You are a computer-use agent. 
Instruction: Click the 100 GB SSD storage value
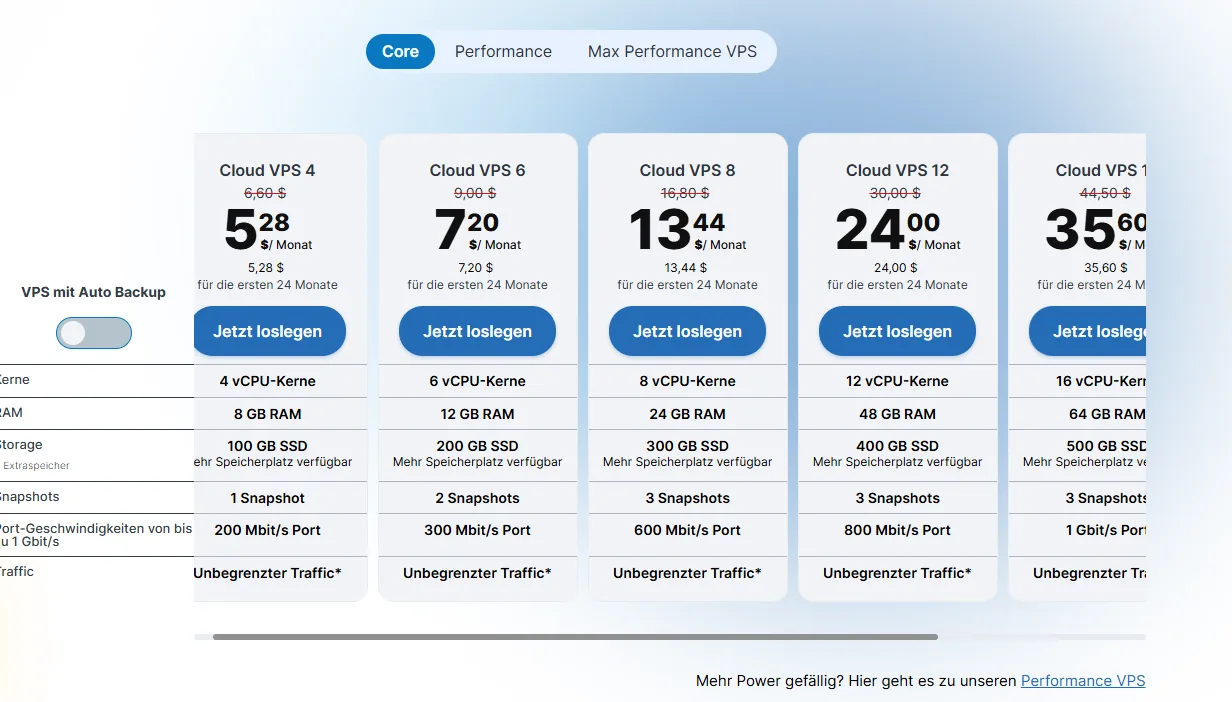tap(267, 446)
